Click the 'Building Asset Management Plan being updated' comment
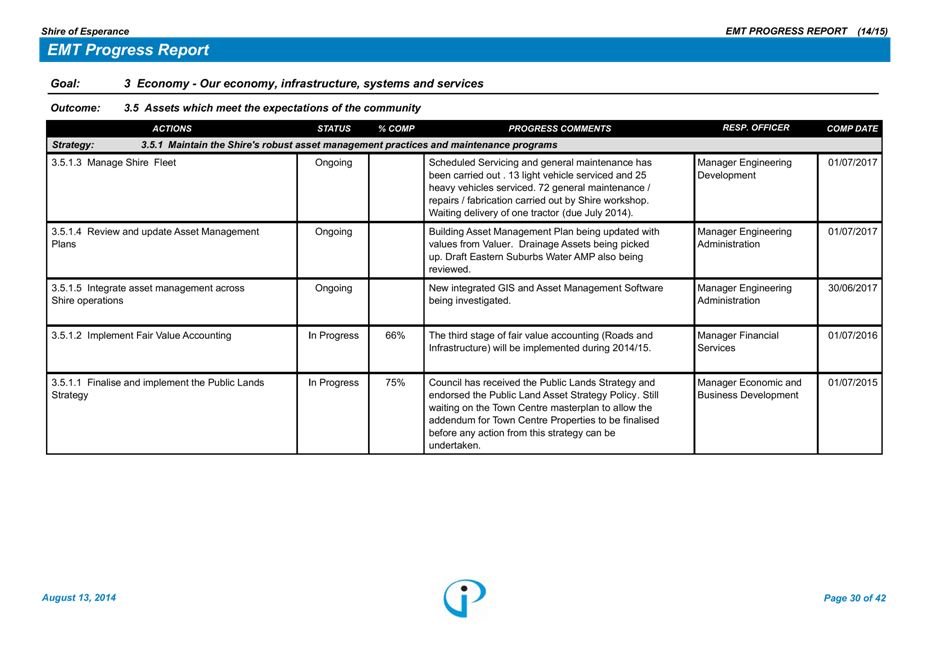The width and height of the screenshot is (928, 657). [x=544, y=250]
